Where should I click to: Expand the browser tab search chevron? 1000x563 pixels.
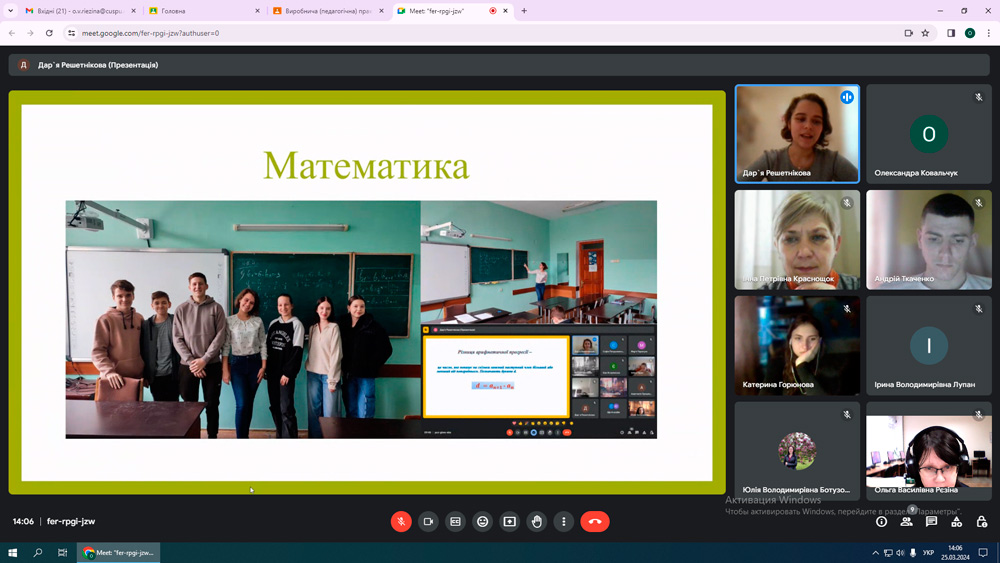click(10, 11)
